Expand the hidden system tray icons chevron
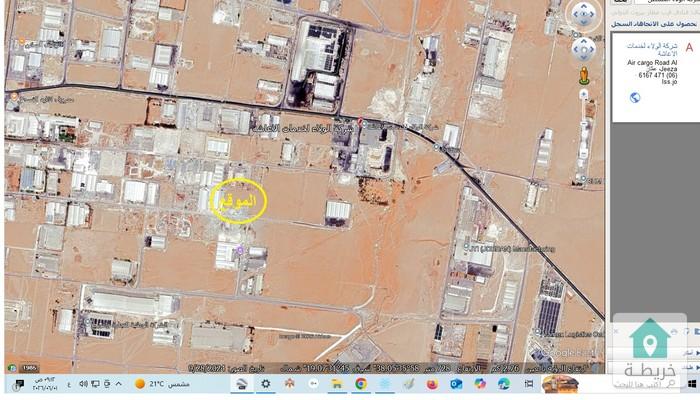 [118, 384]
